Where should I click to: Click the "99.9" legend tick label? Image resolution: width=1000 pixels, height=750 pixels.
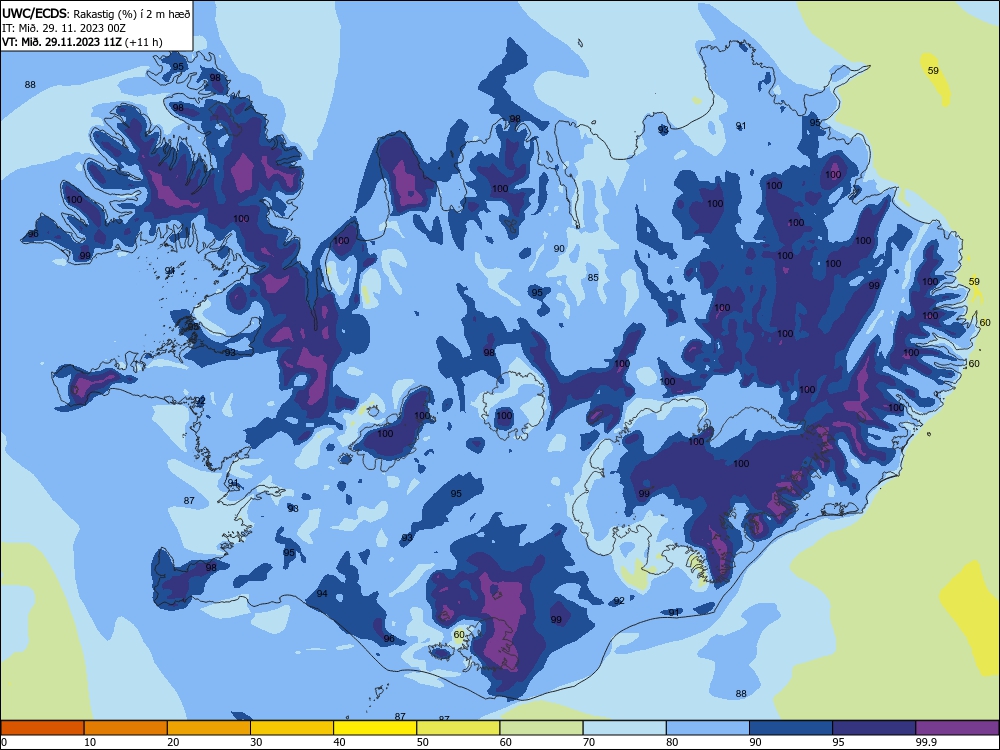(926, 742)
